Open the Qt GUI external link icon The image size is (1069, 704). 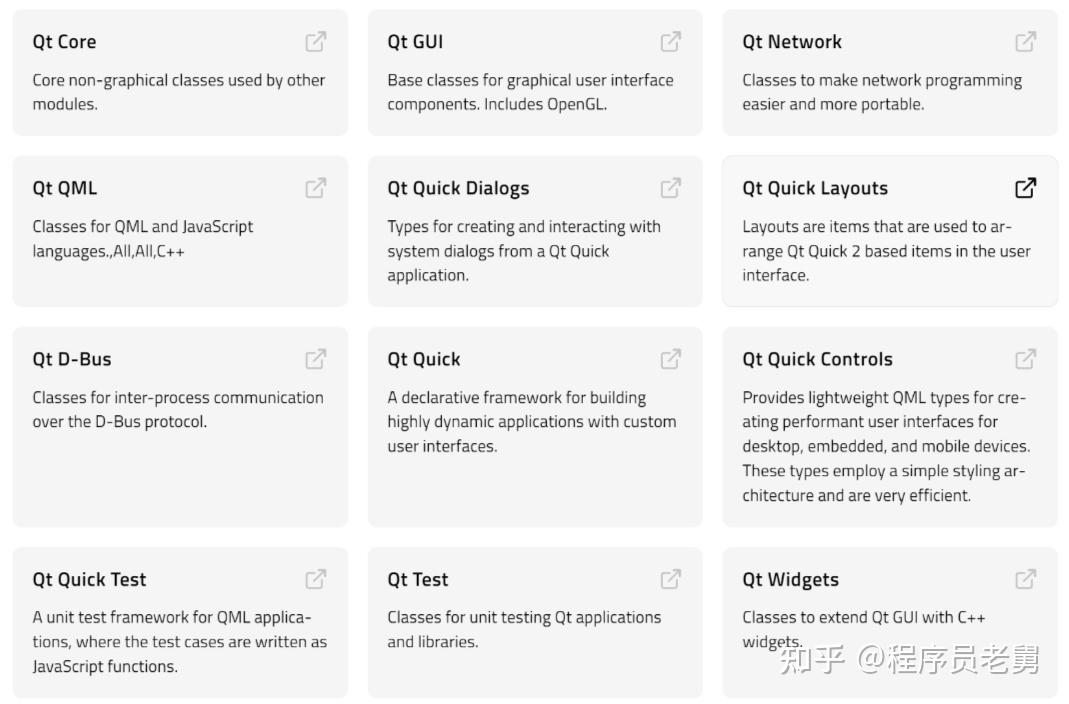(x=671, y=41)
